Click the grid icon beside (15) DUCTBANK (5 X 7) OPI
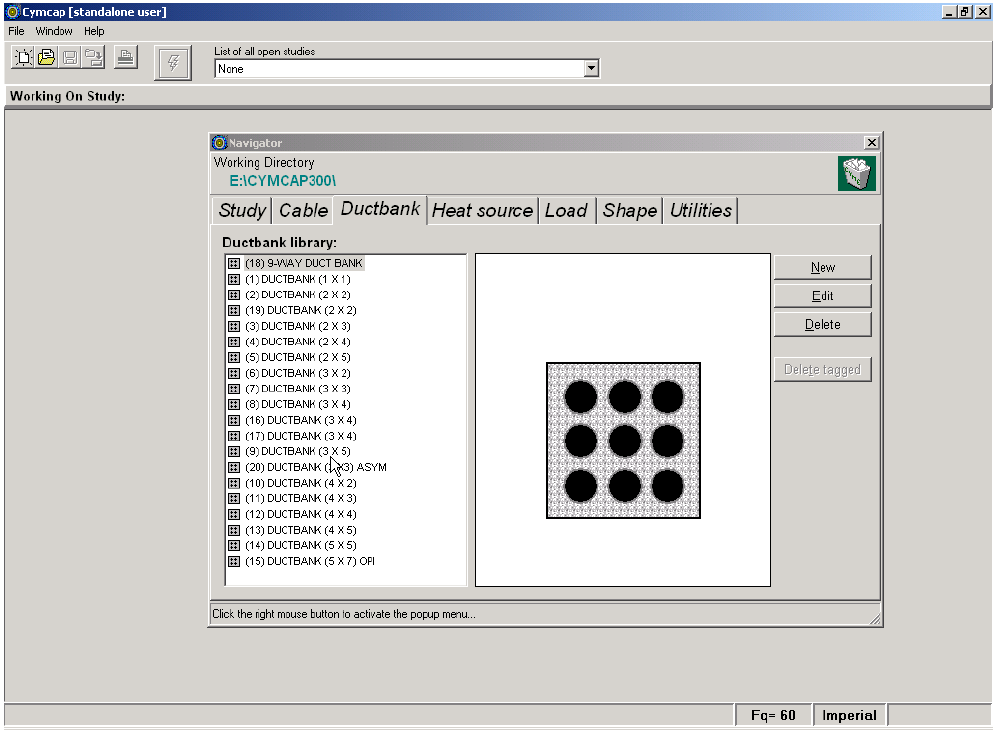The height and width of the screenshot is (730, 996). [234, 561]
